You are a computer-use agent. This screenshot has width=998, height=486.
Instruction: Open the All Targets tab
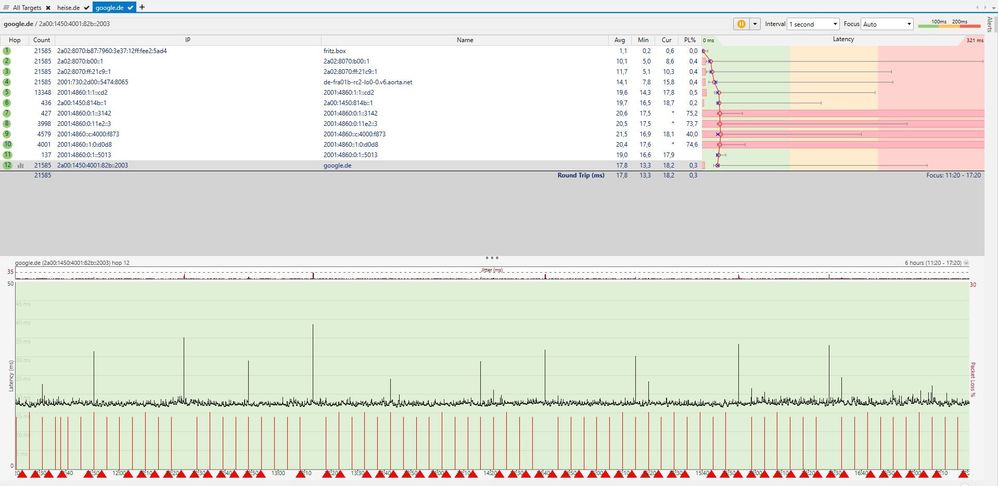pos(24,7)
